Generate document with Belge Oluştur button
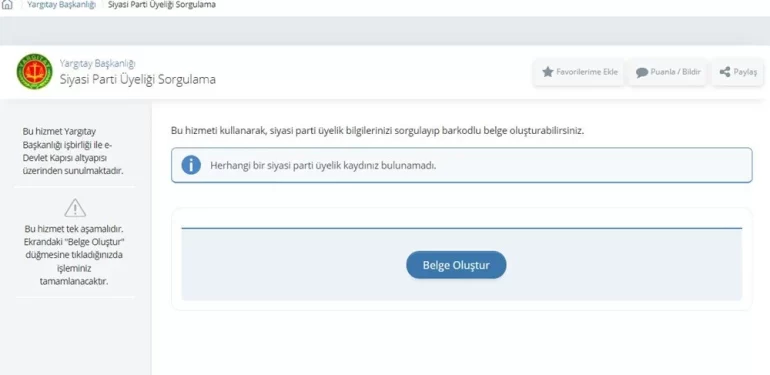770x375 pixels. (456, 265)
